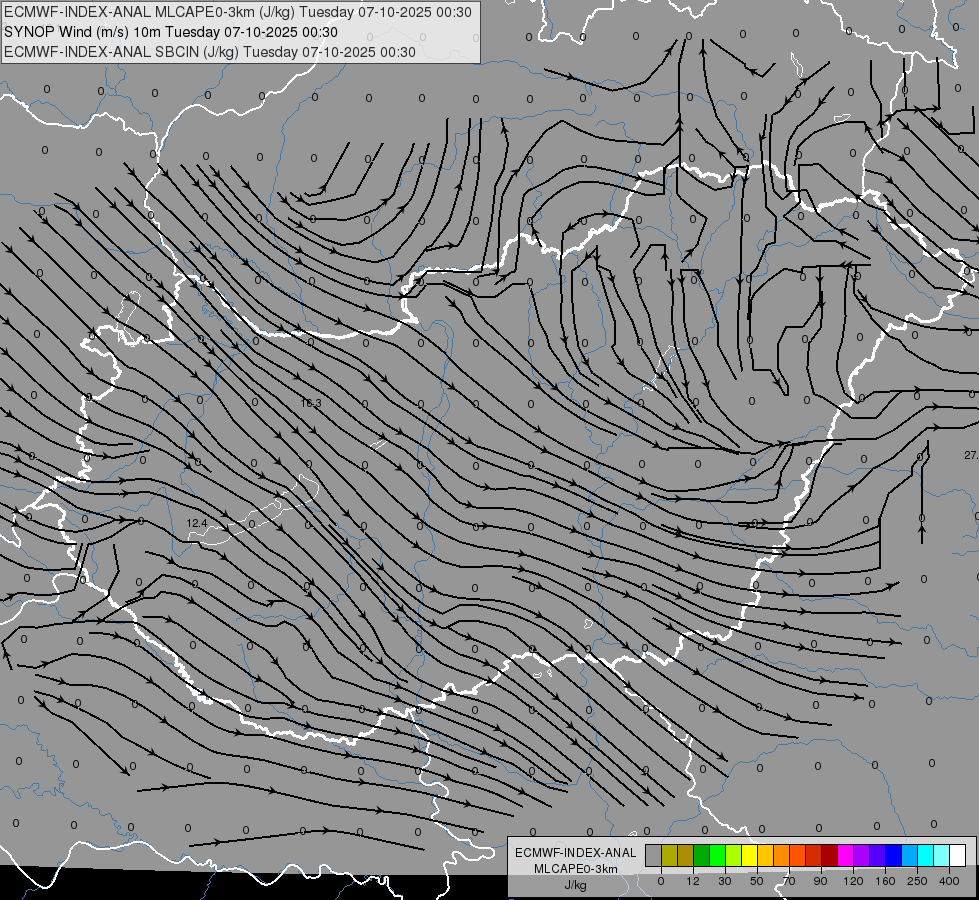The image size is (979, 900).
Task: Select the SYNOP Wind 10m title line
Action: pyautogui.click(x=170, y=32)
